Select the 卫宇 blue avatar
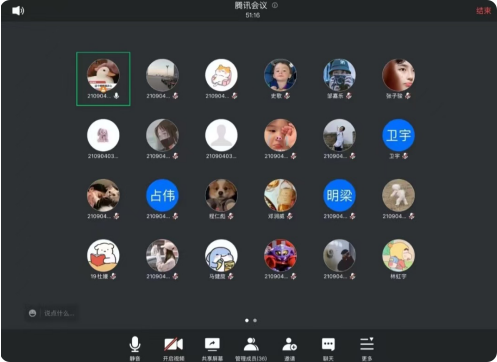The image size is (497, 362). coord(398,135)
